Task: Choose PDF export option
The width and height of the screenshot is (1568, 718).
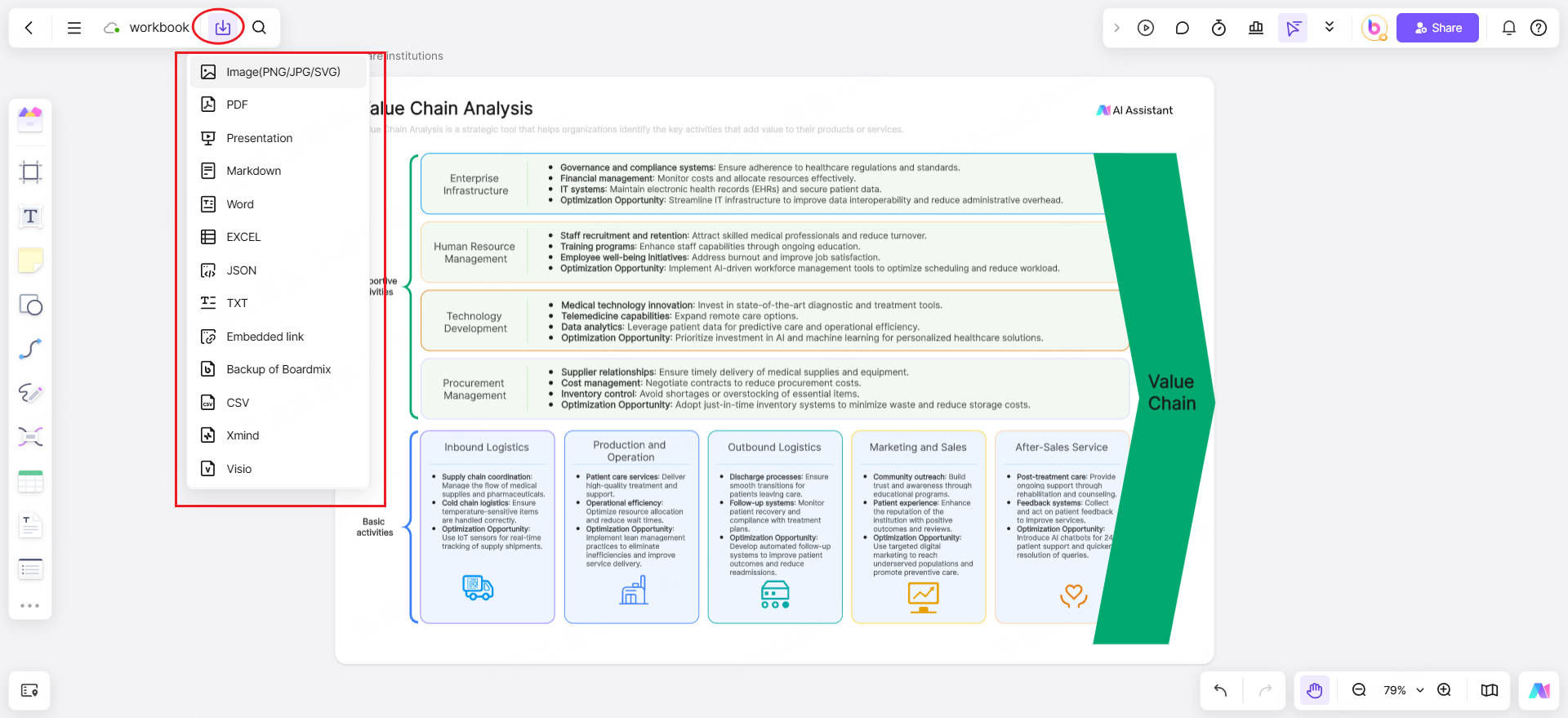Action: click(x=278, y=105)
